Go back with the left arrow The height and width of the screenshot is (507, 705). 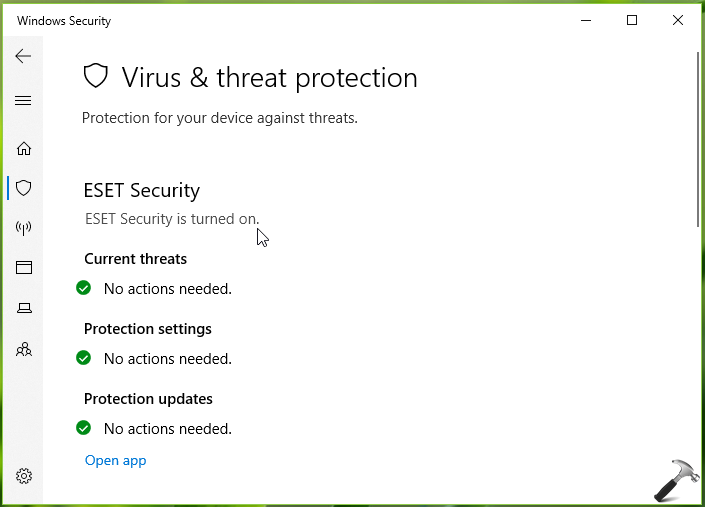[23, 56]
